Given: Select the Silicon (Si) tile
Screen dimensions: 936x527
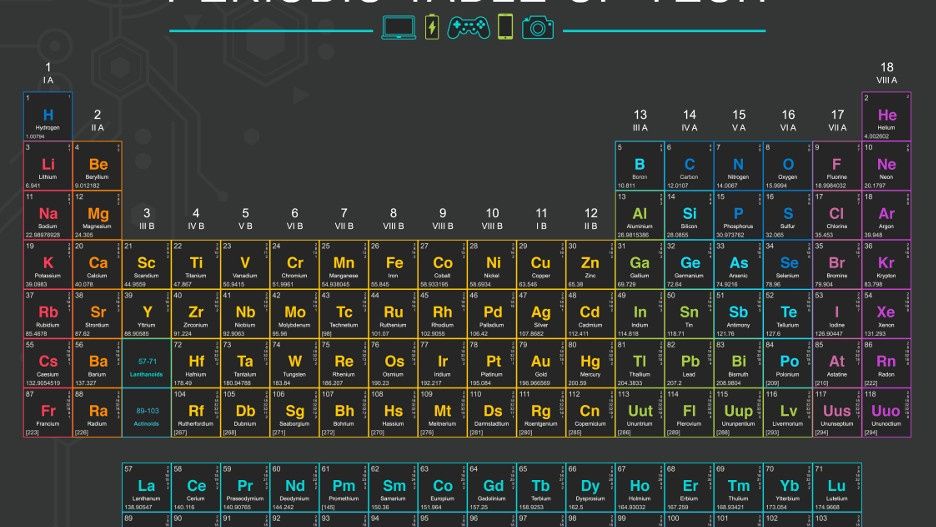Looking at the screenshot, I should coord(689,215).
